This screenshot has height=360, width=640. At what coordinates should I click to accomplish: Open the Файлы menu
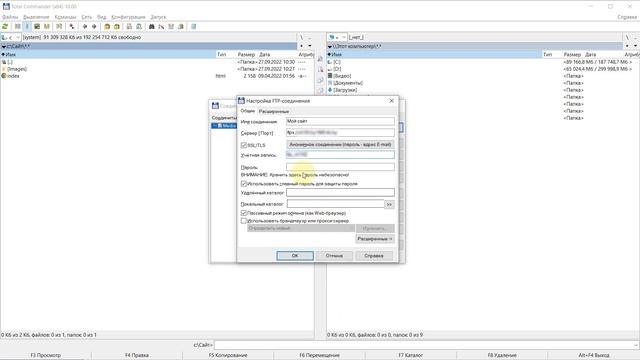tap(10, 17)
